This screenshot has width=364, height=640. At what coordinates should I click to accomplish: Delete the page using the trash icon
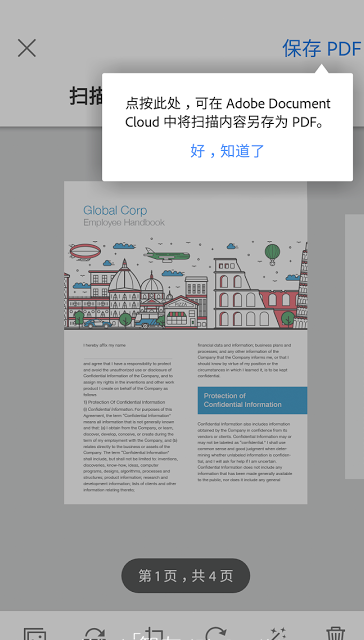click(x=336, y=633)
